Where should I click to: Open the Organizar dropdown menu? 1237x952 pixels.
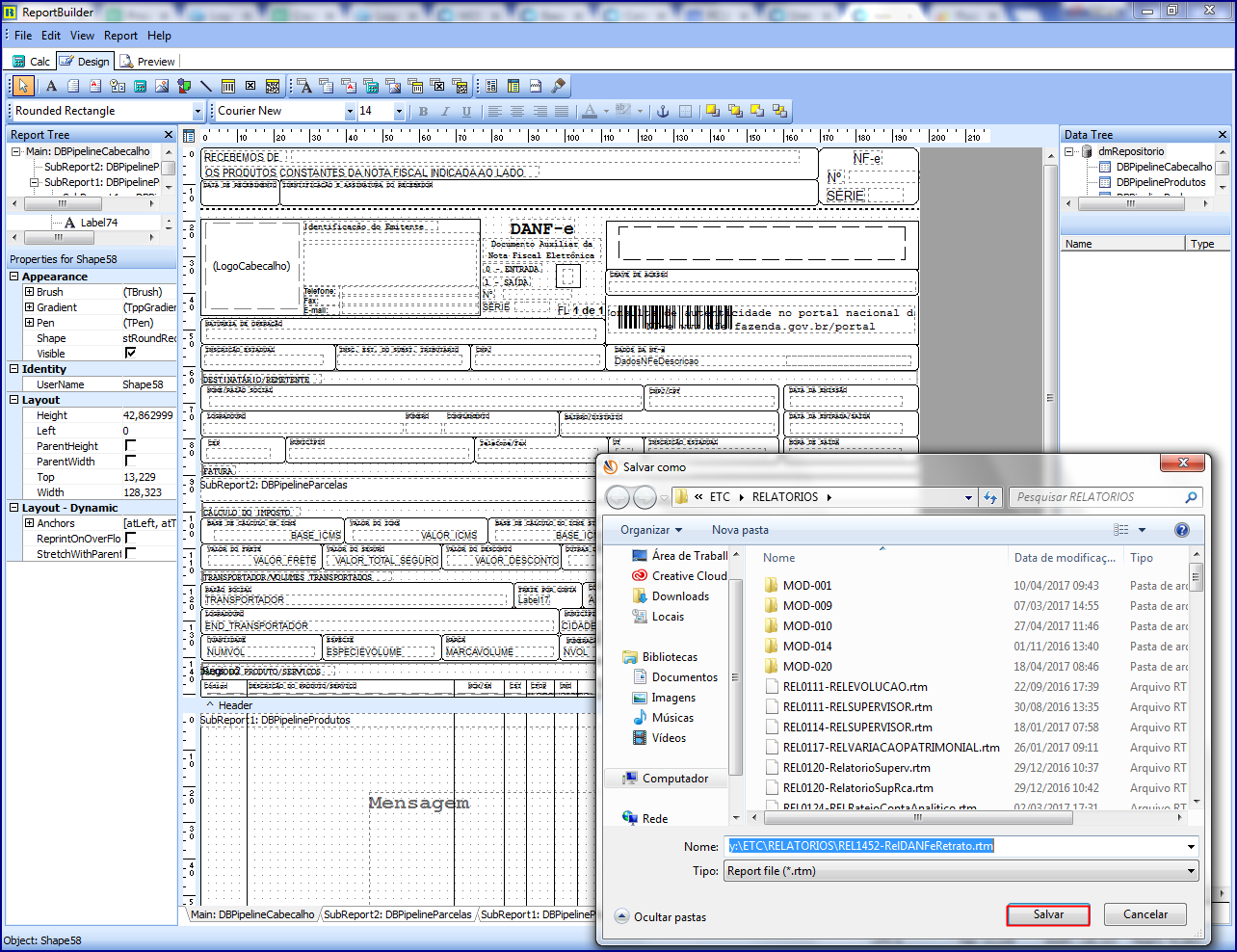[651, 530]
